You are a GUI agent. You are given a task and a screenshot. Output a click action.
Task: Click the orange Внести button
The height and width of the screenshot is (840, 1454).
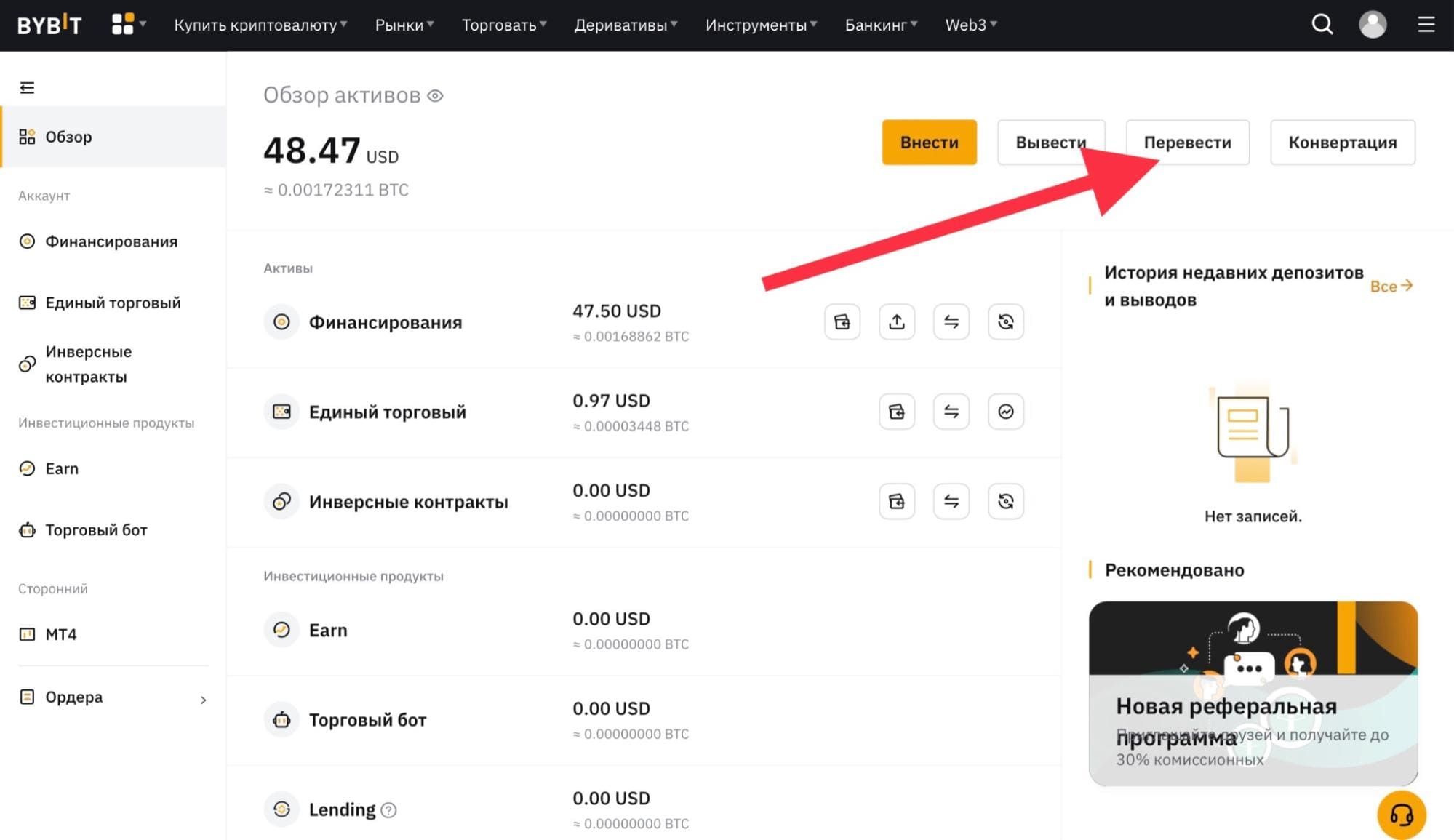(929, 143)
